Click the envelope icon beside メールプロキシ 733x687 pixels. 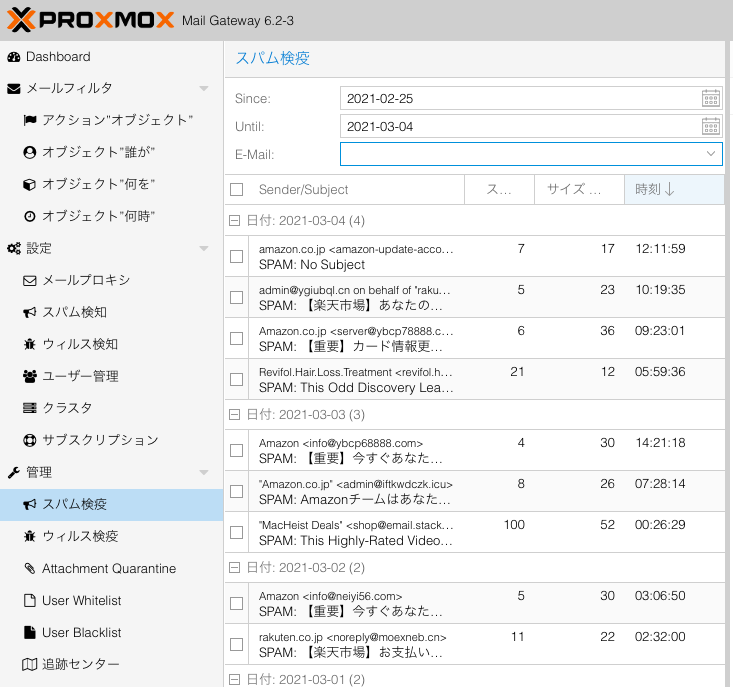click(x=30, y=280)
